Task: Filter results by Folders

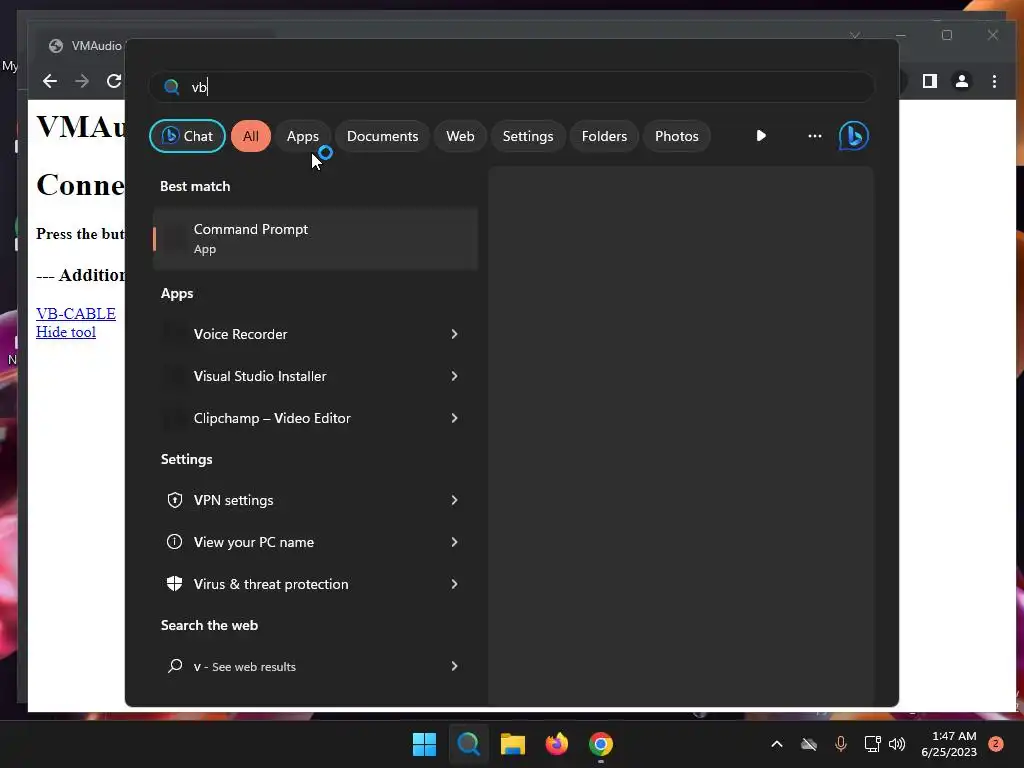Action: tap(604, 136)
